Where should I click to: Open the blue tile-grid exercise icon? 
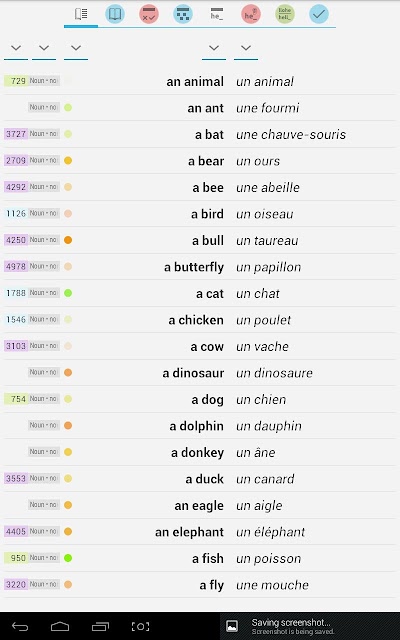click(183, 14)
